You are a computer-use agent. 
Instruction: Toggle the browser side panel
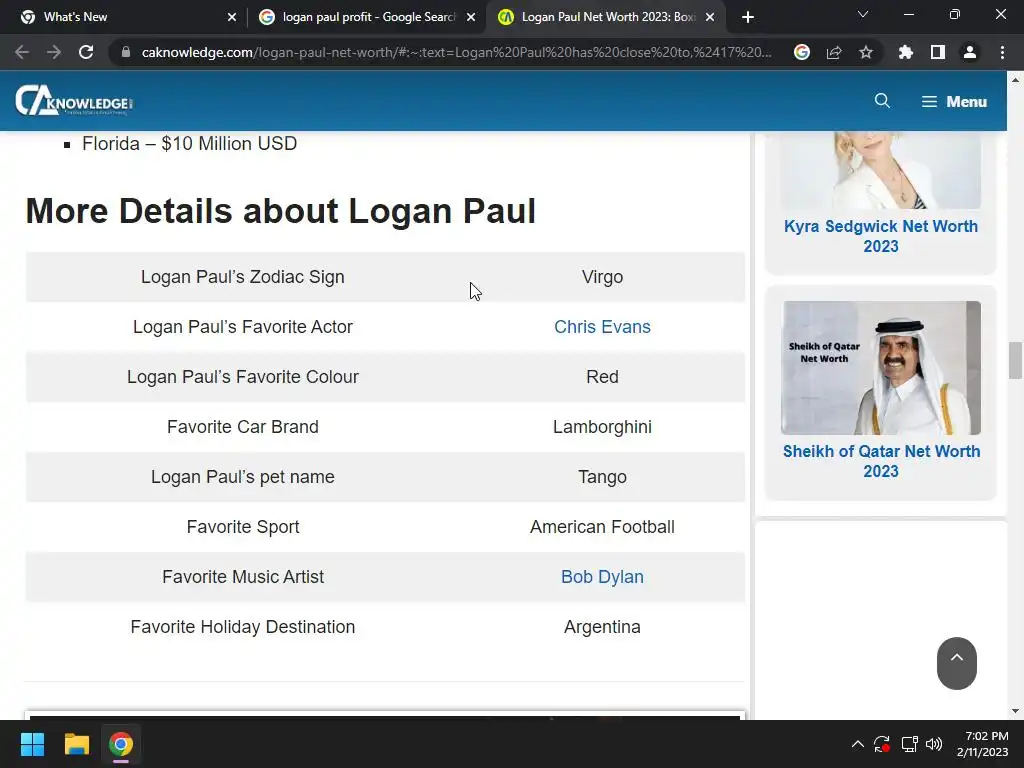[938, 52]
